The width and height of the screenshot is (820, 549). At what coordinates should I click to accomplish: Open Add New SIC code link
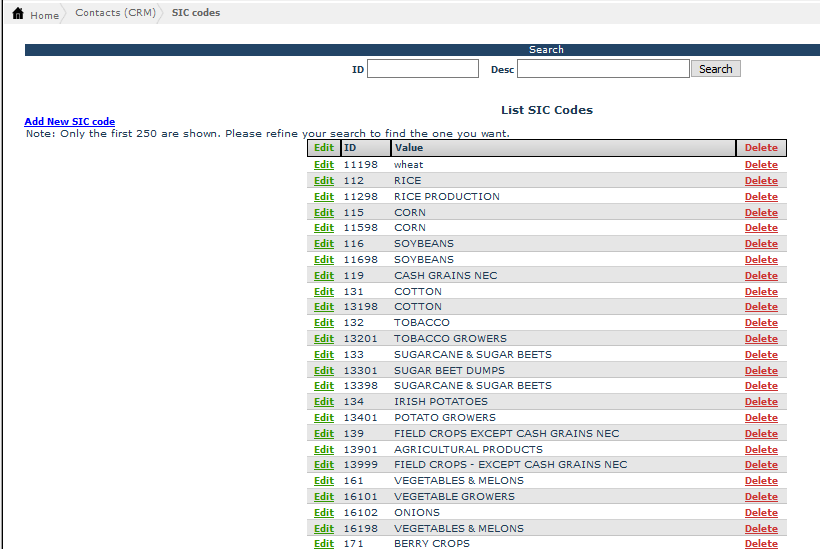point(70,122)
